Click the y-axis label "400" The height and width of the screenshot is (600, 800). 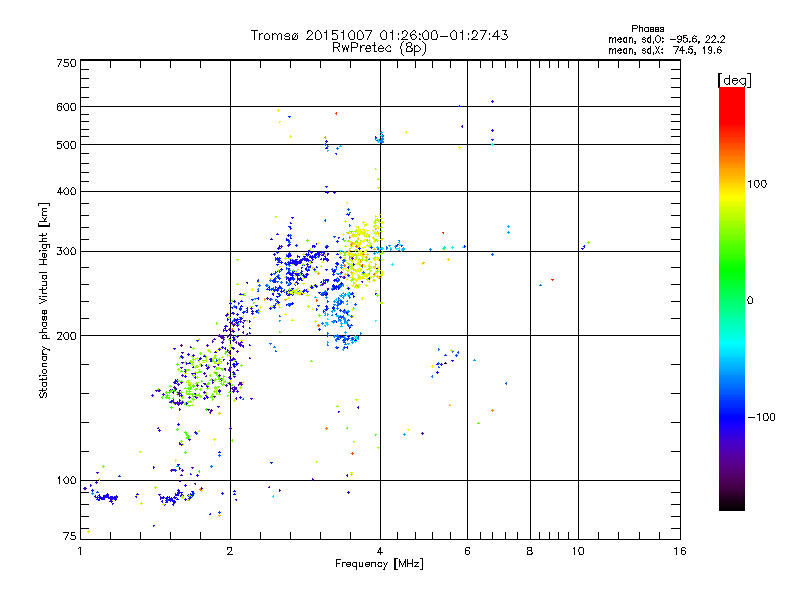(x=67, y=192)
